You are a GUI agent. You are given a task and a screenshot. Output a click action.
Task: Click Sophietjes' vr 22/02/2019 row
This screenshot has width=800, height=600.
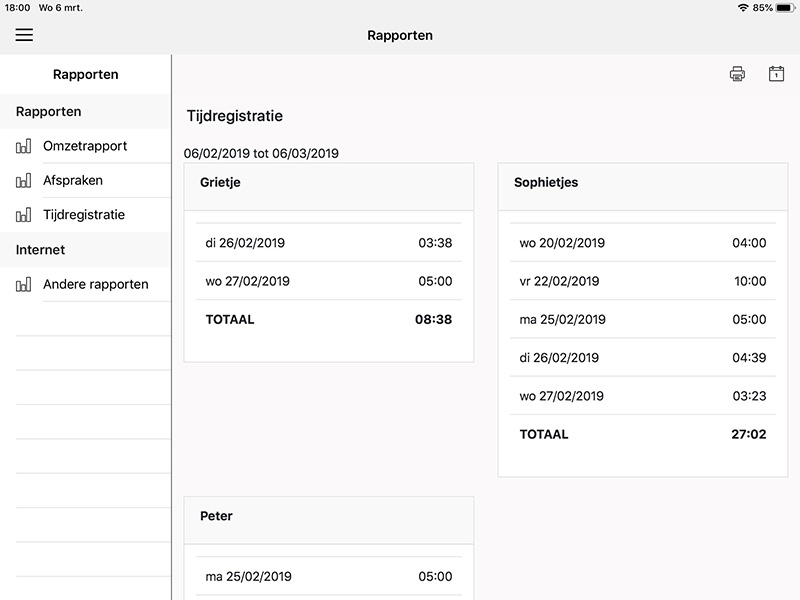[643, 281]
